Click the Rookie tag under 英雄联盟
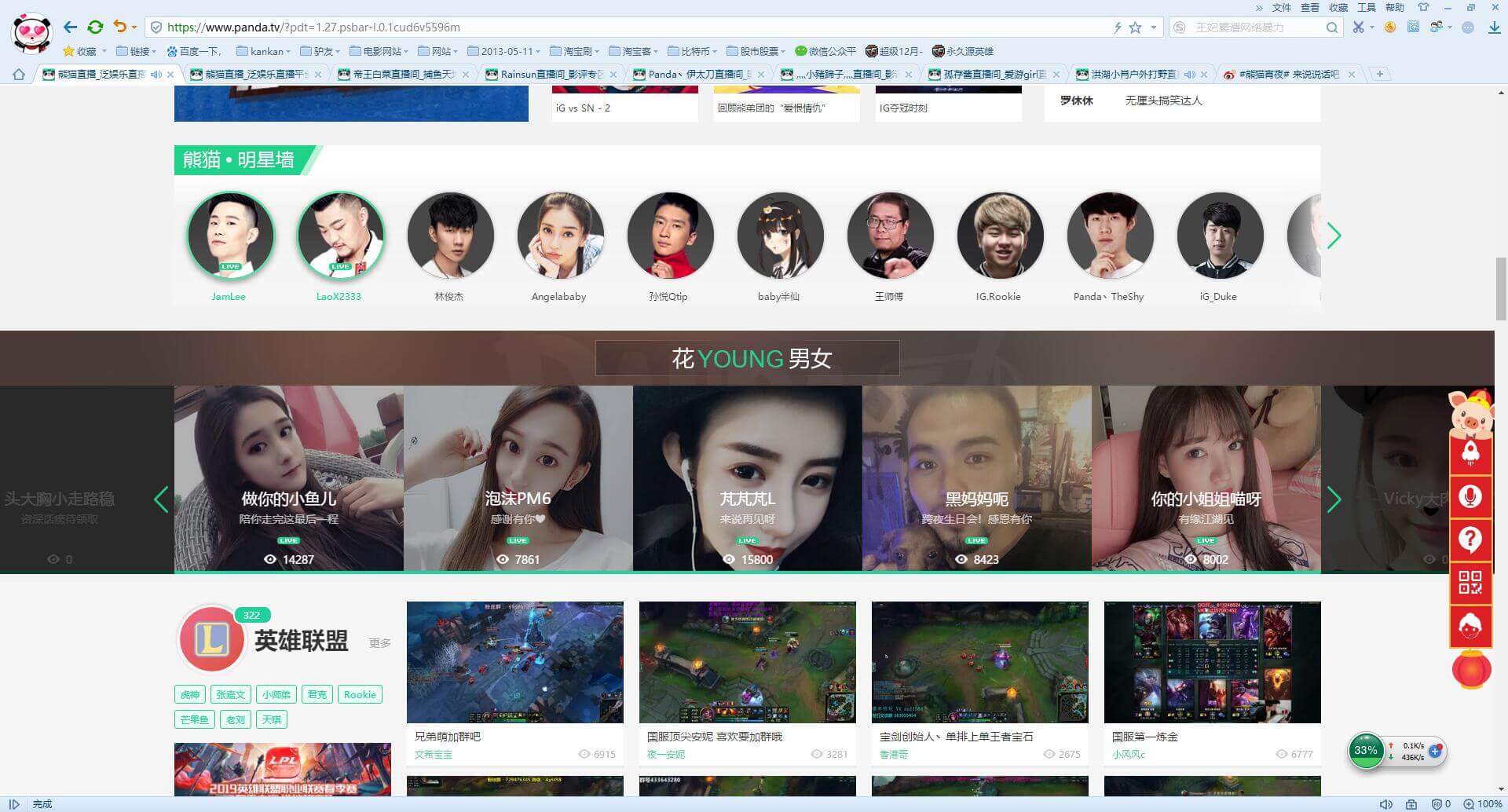Screen dimensions: 1508x812 (x=360, y=694)
